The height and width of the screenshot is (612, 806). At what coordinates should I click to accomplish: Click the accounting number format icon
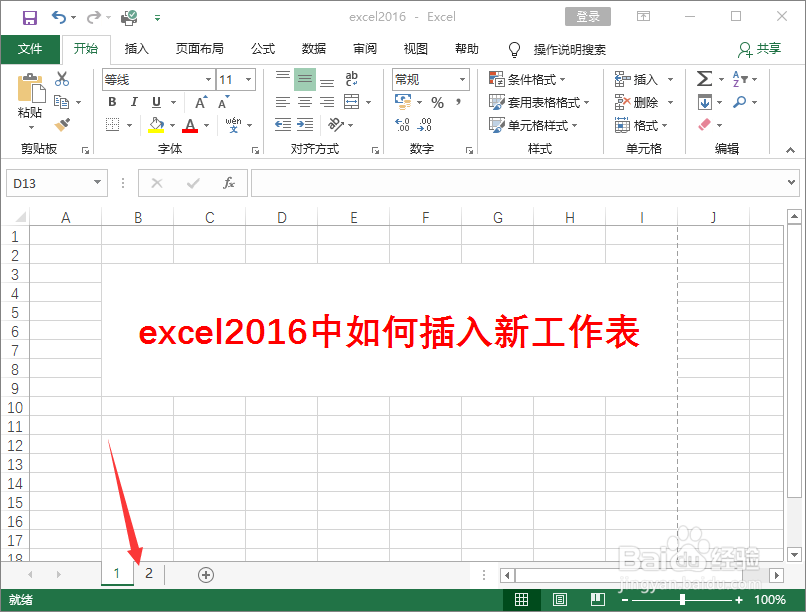coord(403,102)
